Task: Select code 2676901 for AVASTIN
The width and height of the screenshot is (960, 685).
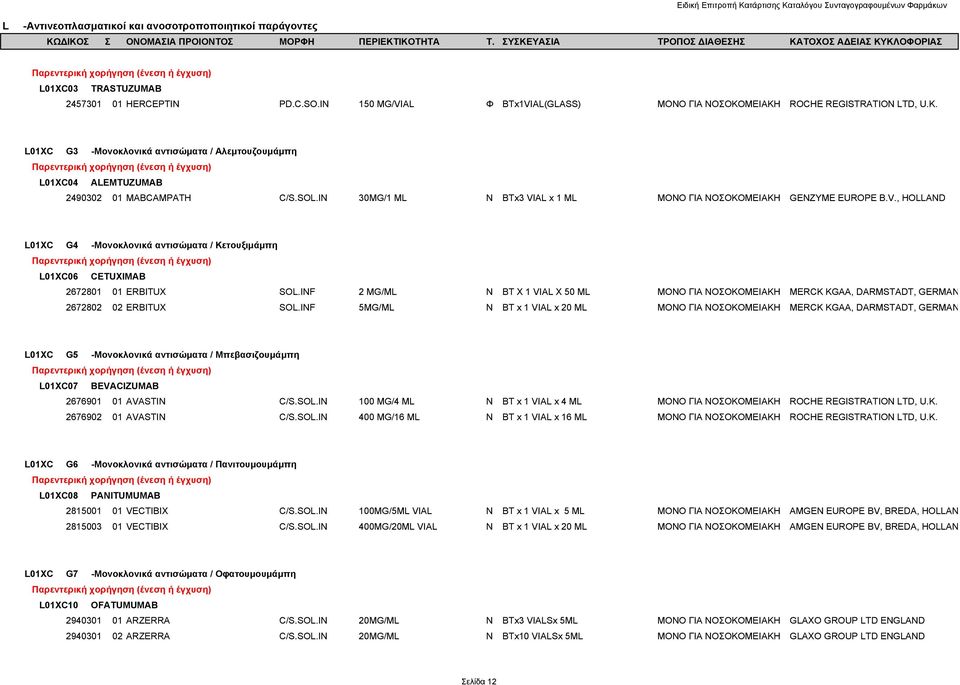Action: (83, 402)
